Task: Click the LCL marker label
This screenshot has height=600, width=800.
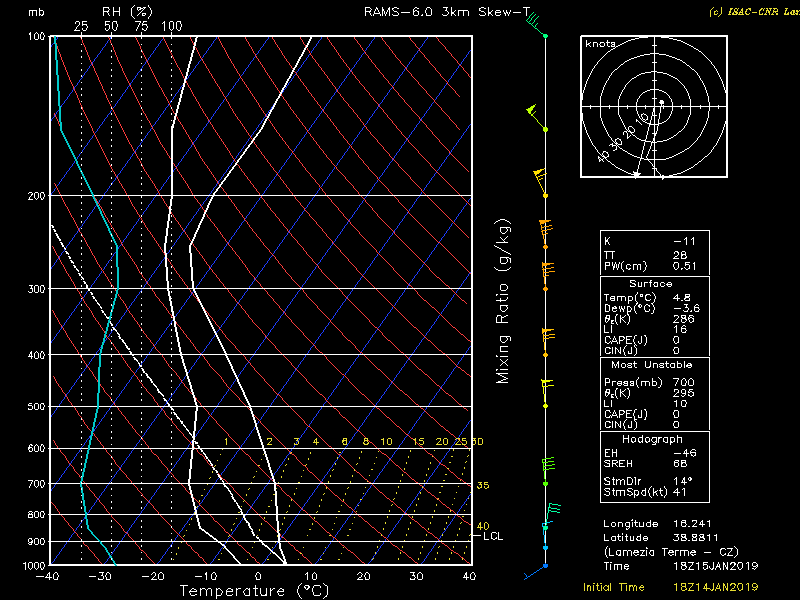Action: tap(493, 536)
